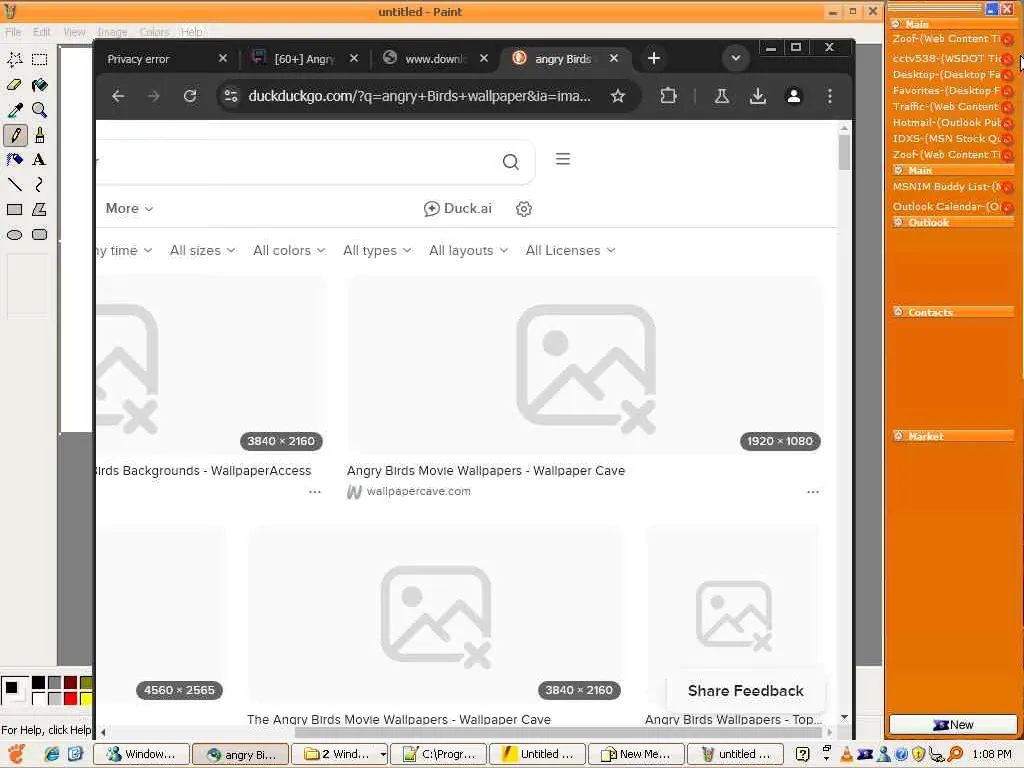Open the New Me... taskbar window
1024x768 pixels.
pyautogui.click(x=637, y=754)
